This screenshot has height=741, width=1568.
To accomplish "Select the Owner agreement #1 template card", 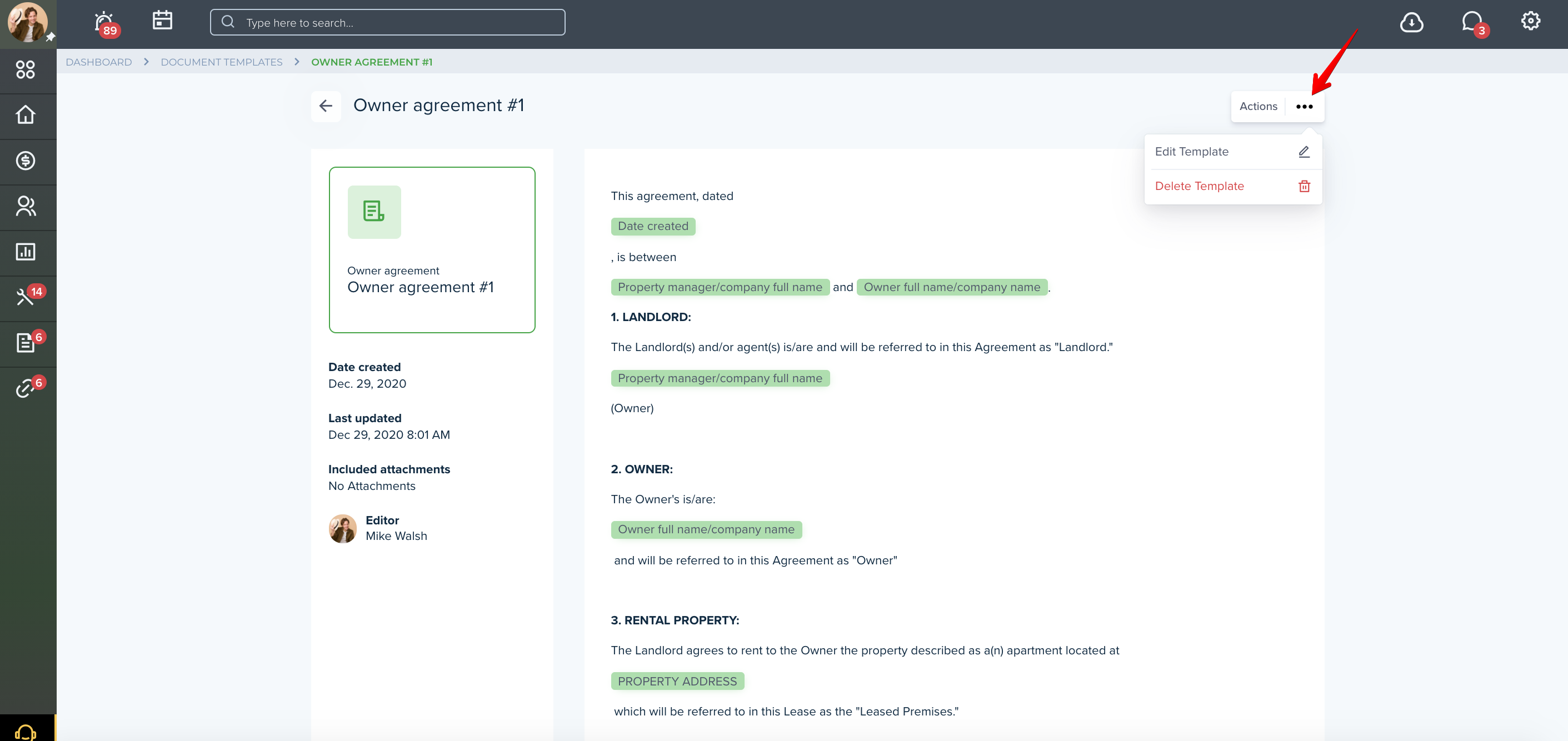I will click(432, 250).
